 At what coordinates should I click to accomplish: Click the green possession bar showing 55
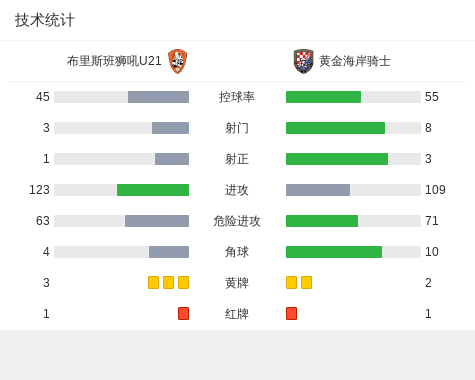(323, 97)
